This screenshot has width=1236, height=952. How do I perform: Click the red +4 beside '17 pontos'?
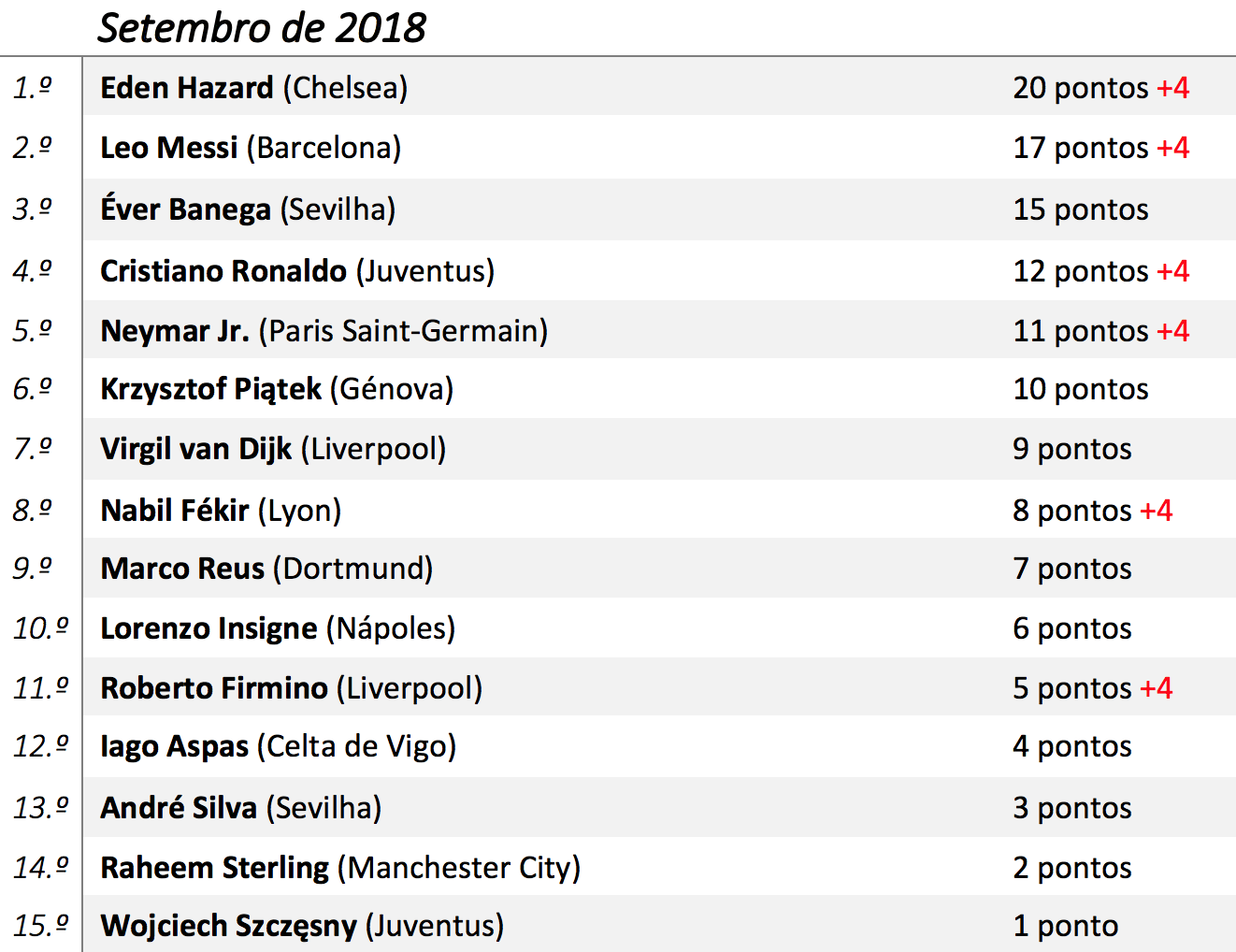1172,148
